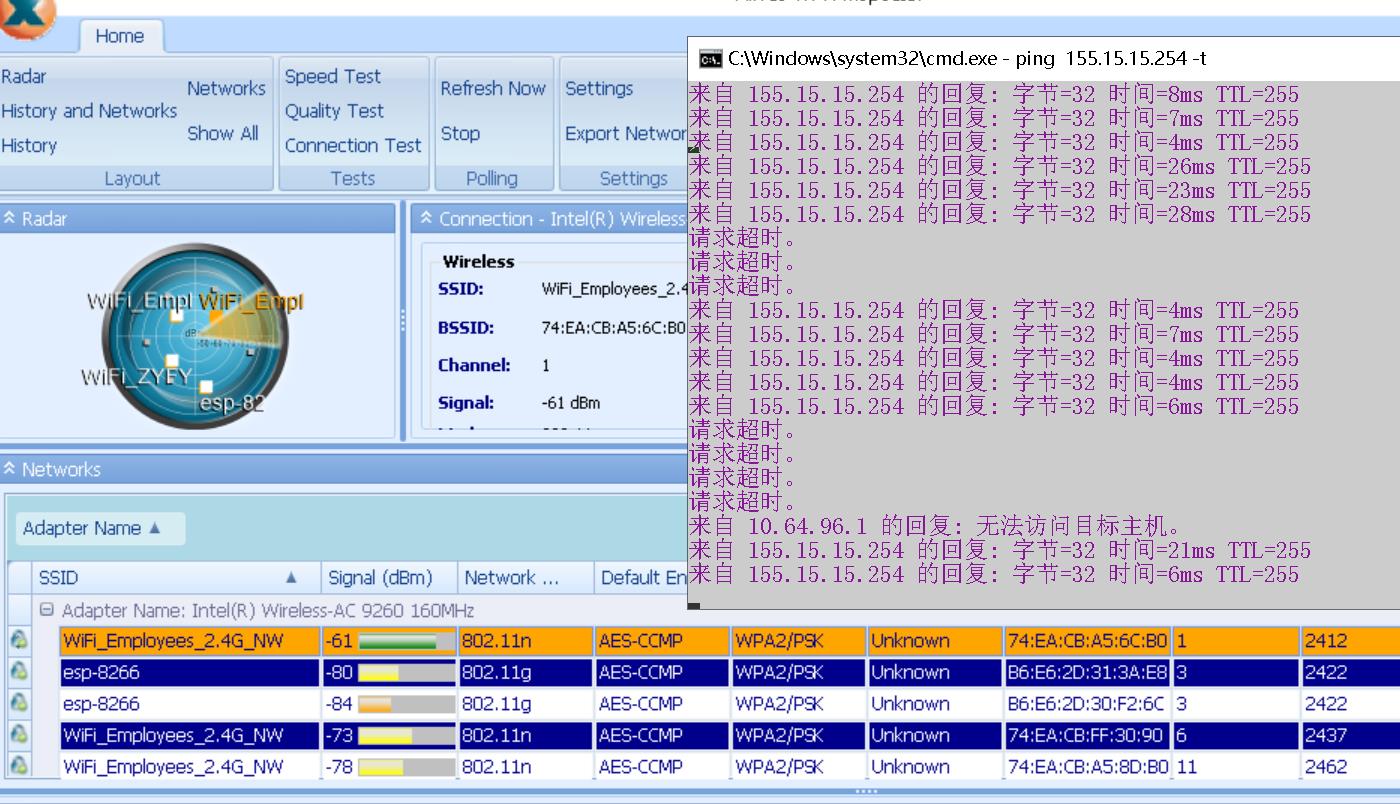
Task: Sort by the Default Encryption column header
Action: (641, 577)
